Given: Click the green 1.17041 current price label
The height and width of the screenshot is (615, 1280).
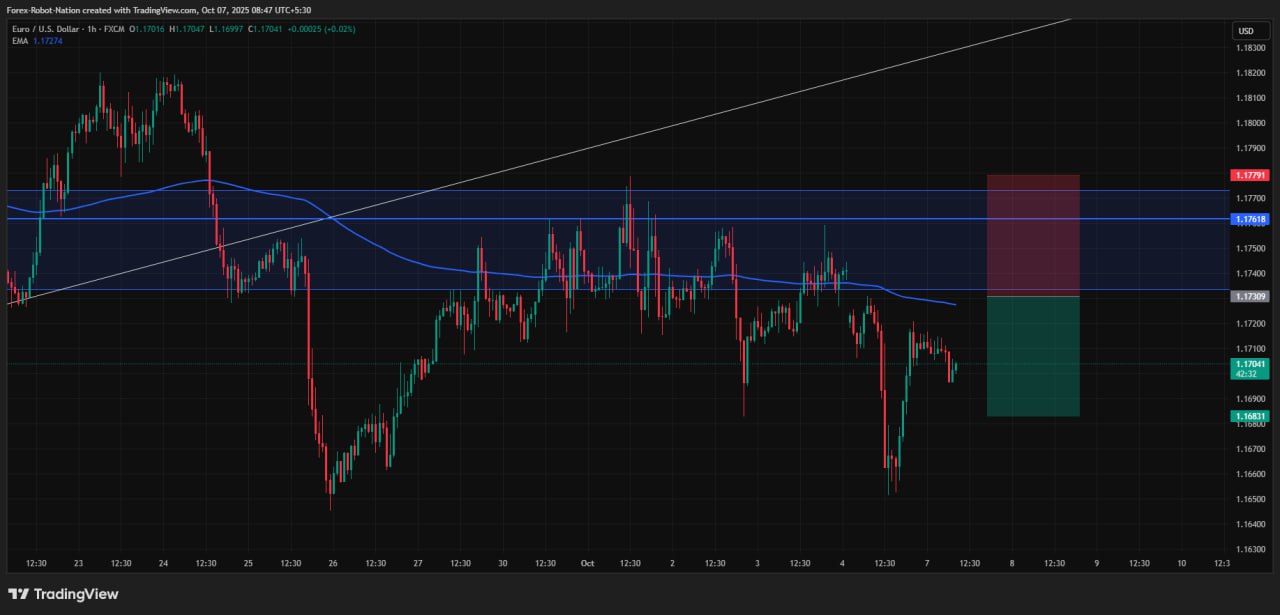Looking at the screenshot, I should 1250,365.
